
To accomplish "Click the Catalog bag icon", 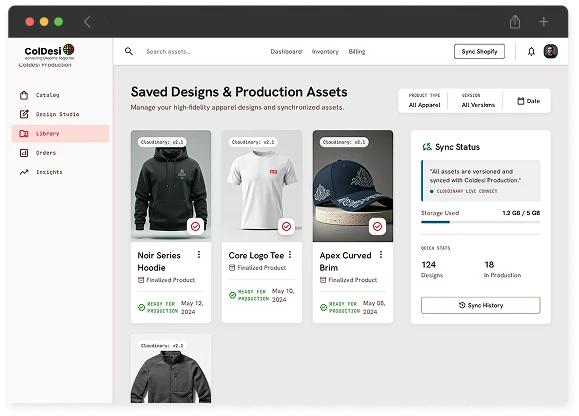I will 24,95.
